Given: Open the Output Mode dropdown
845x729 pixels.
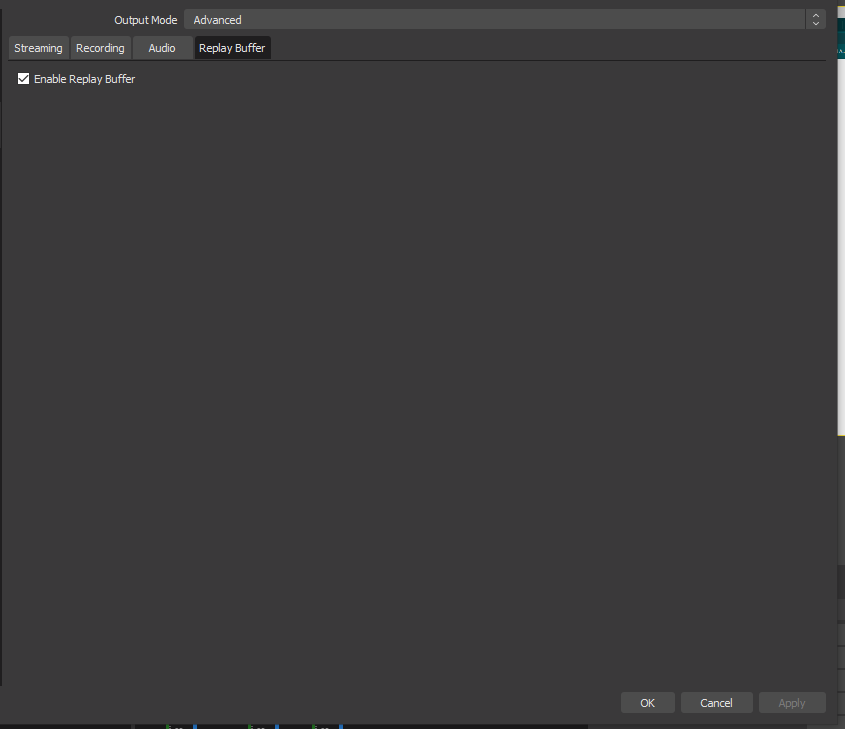Looking at the screenshot, I should tap(497, 19).
